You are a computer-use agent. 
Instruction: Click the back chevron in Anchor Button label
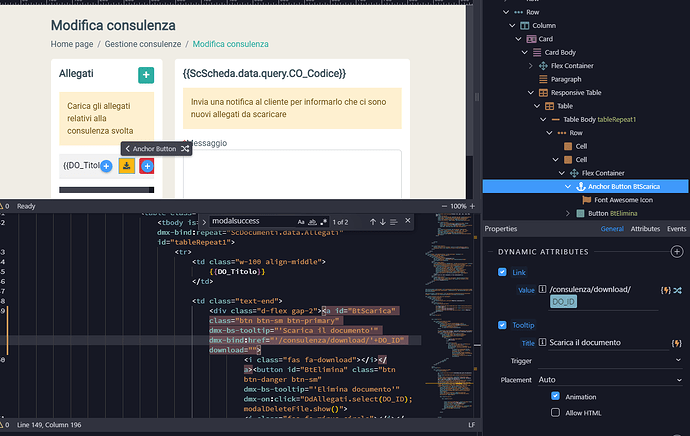[x=128, y=149]
